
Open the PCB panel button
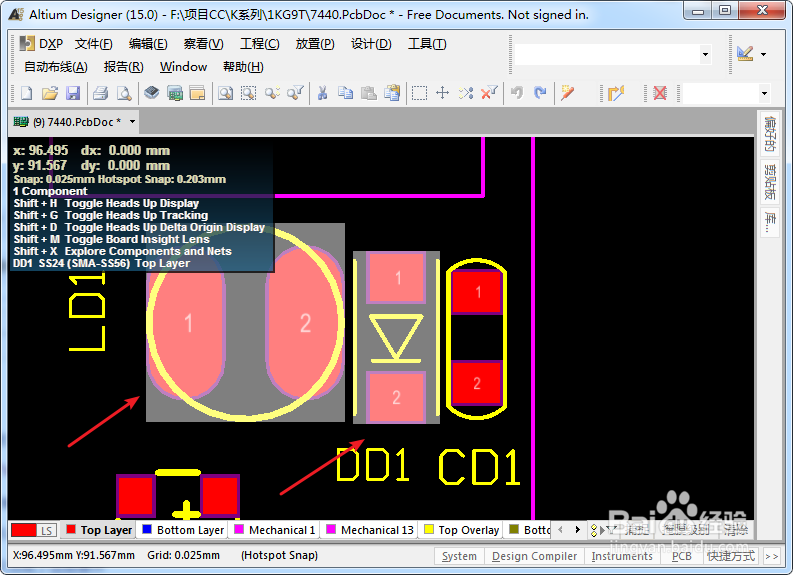click(x=682, y=556)
